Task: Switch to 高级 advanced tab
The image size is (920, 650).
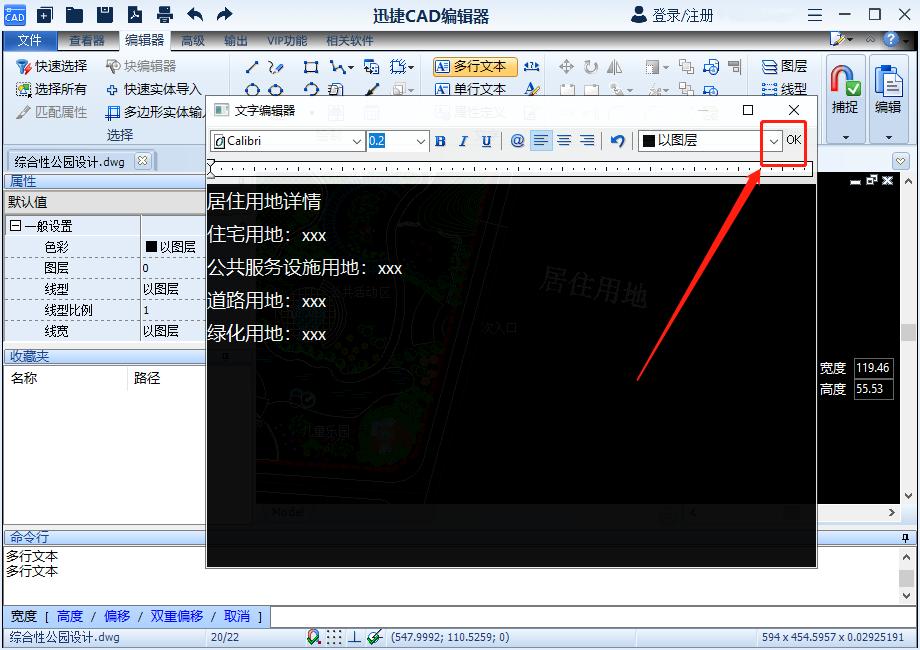Action: (x=192, y=40)
